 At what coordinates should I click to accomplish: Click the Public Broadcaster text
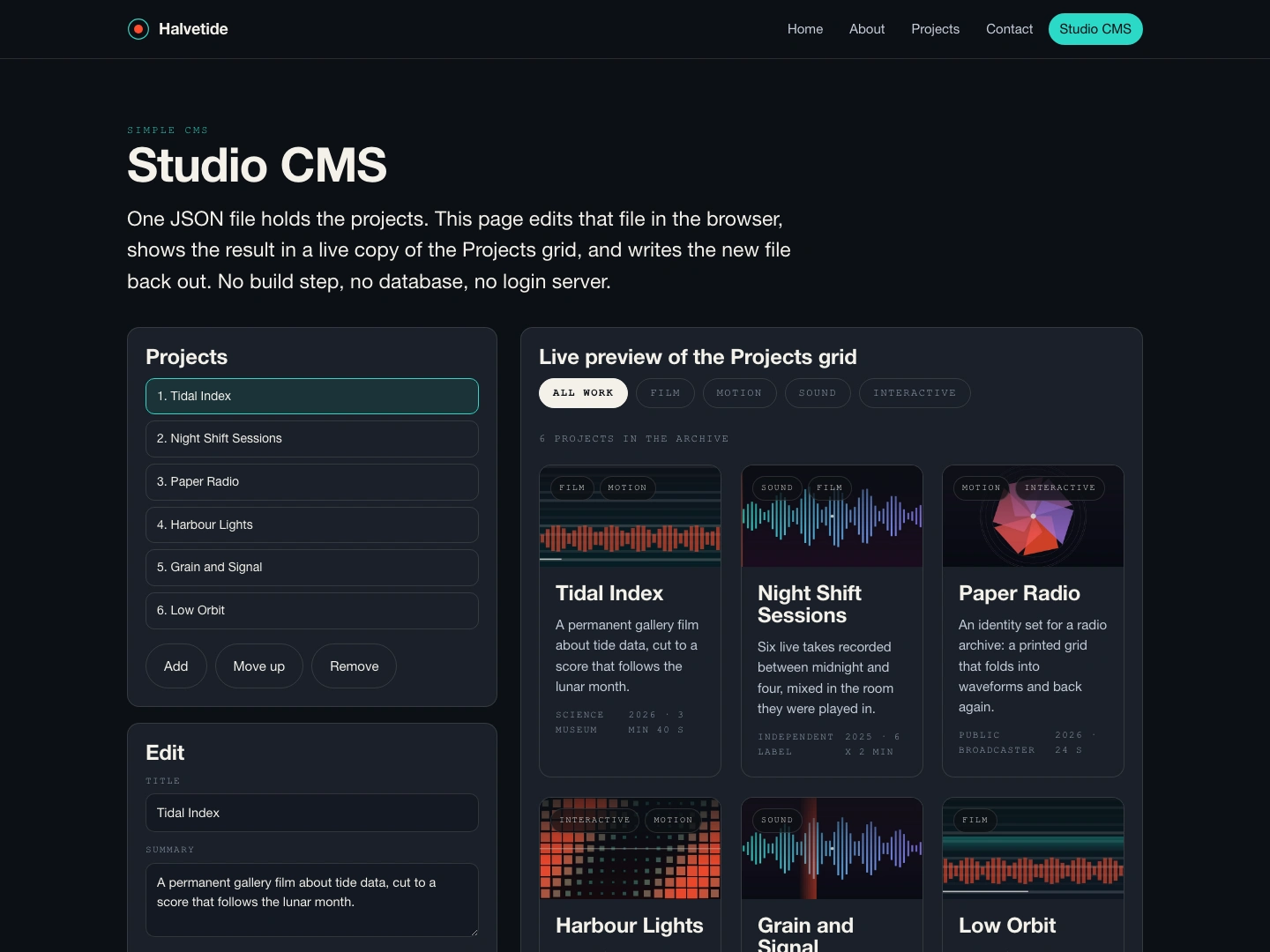pyautogui.click(x=997, y=742)
